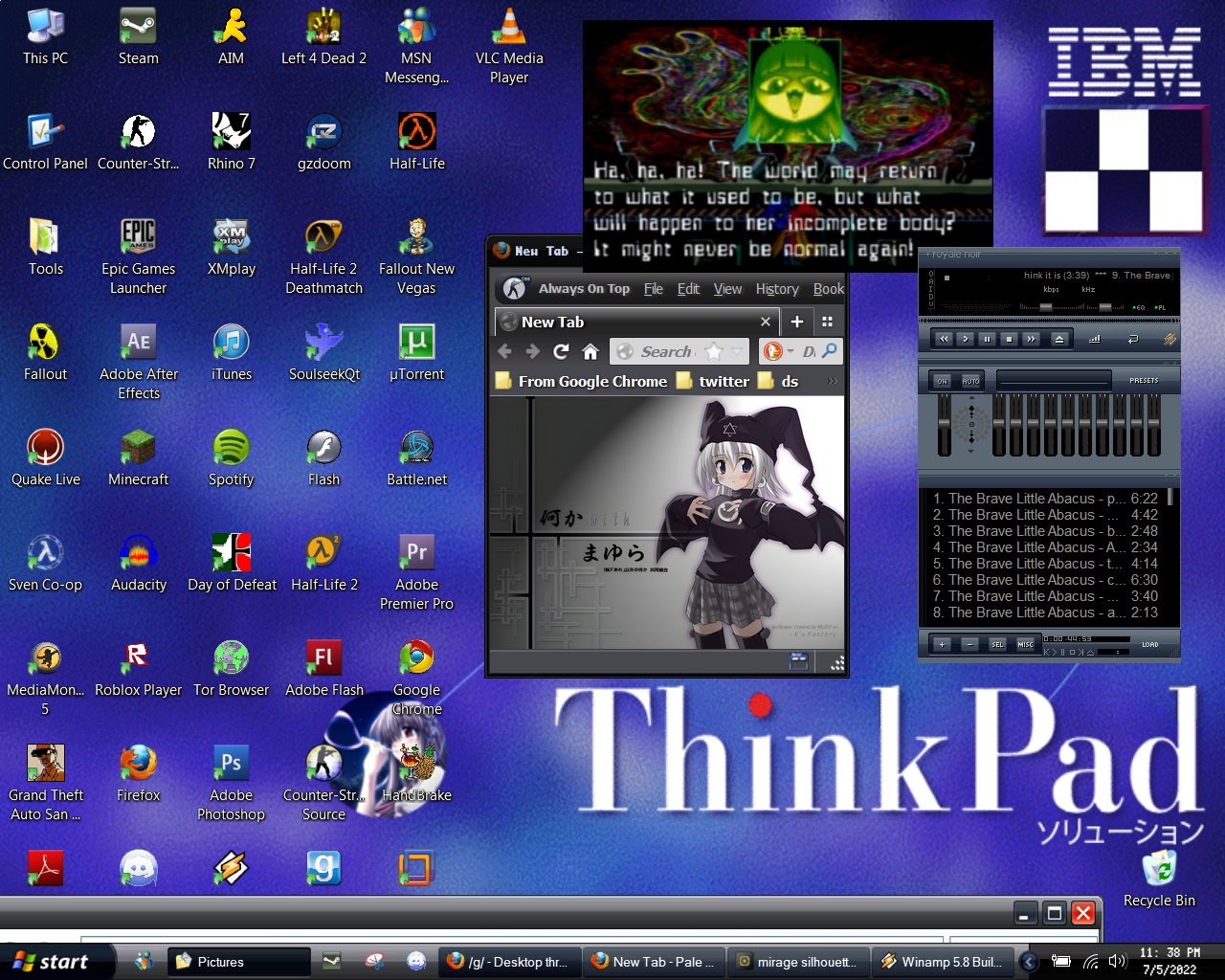Viewport: 1225px width, 980px height.
Task: Open the View menu in Firefox
Action: [727, 288]
